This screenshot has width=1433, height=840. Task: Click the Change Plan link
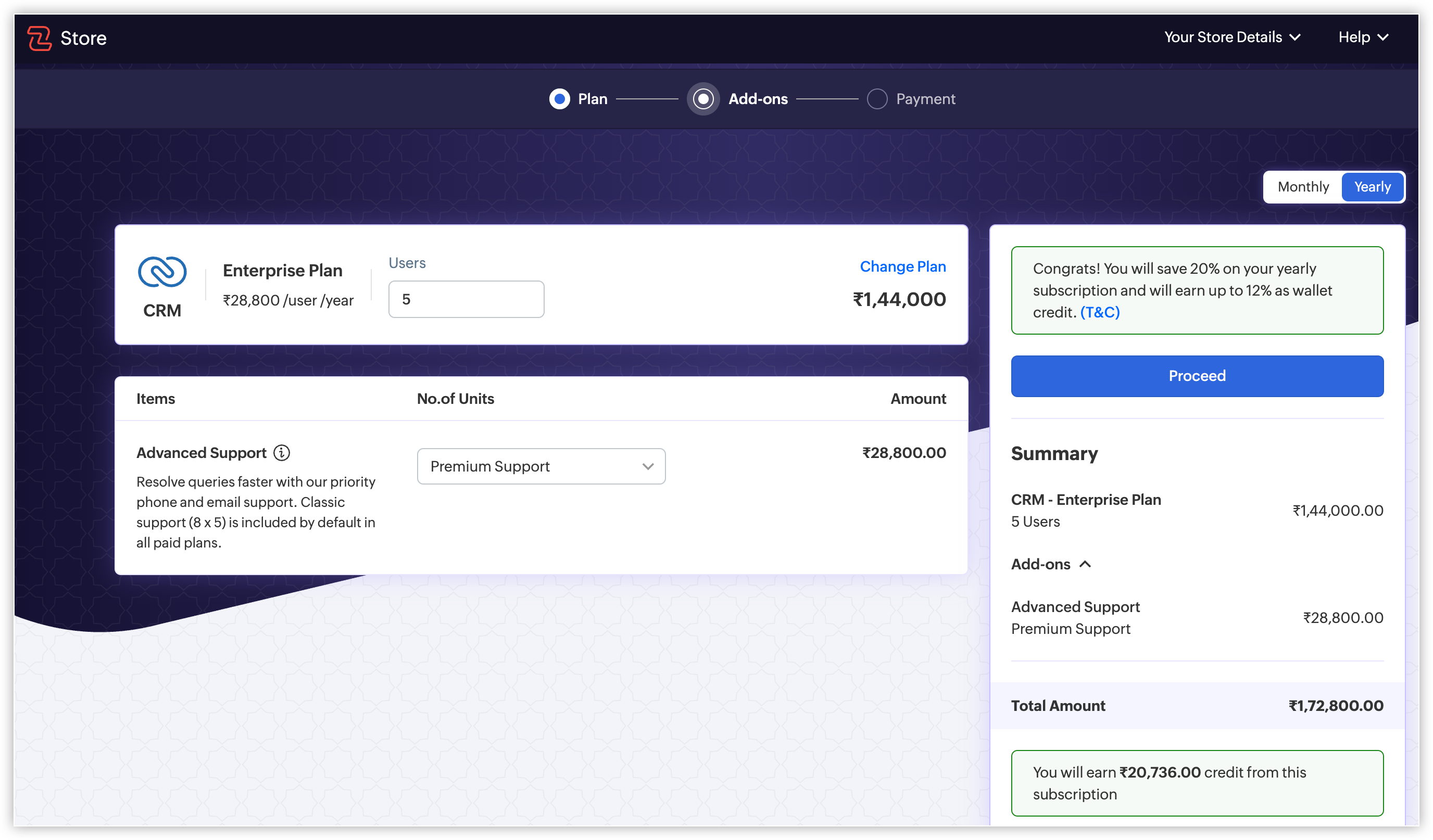pyautogui.click(x=902, y=266)
